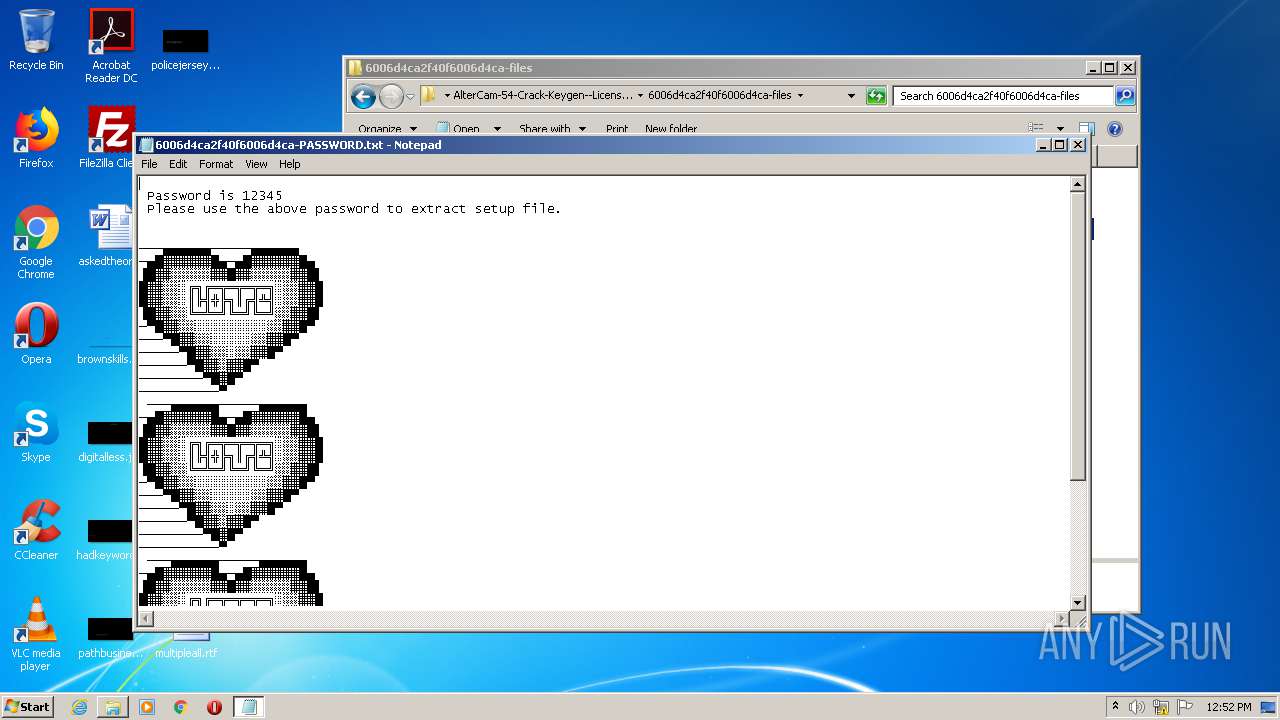The width and height of the screenshot is (1280, 720).
Task: Launch Google Chrome desktop shortcut
Action: tap(36, 242)
